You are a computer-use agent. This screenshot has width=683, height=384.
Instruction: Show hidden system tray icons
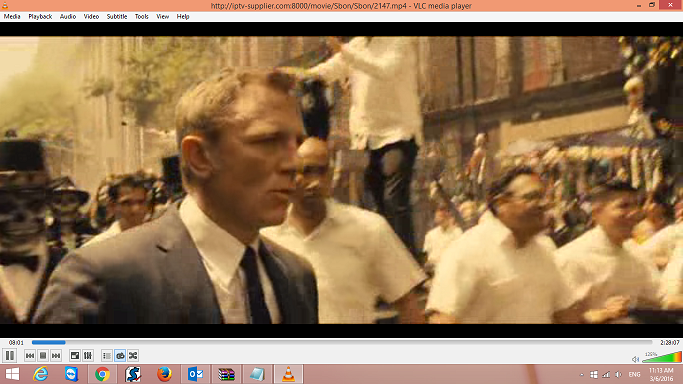point(582,374)
